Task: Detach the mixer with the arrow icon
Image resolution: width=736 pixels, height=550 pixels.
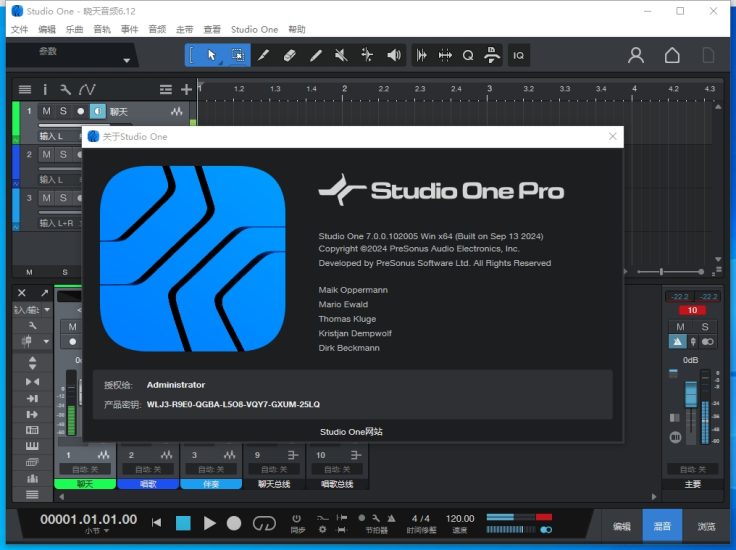Action: (x=45, y=293)
